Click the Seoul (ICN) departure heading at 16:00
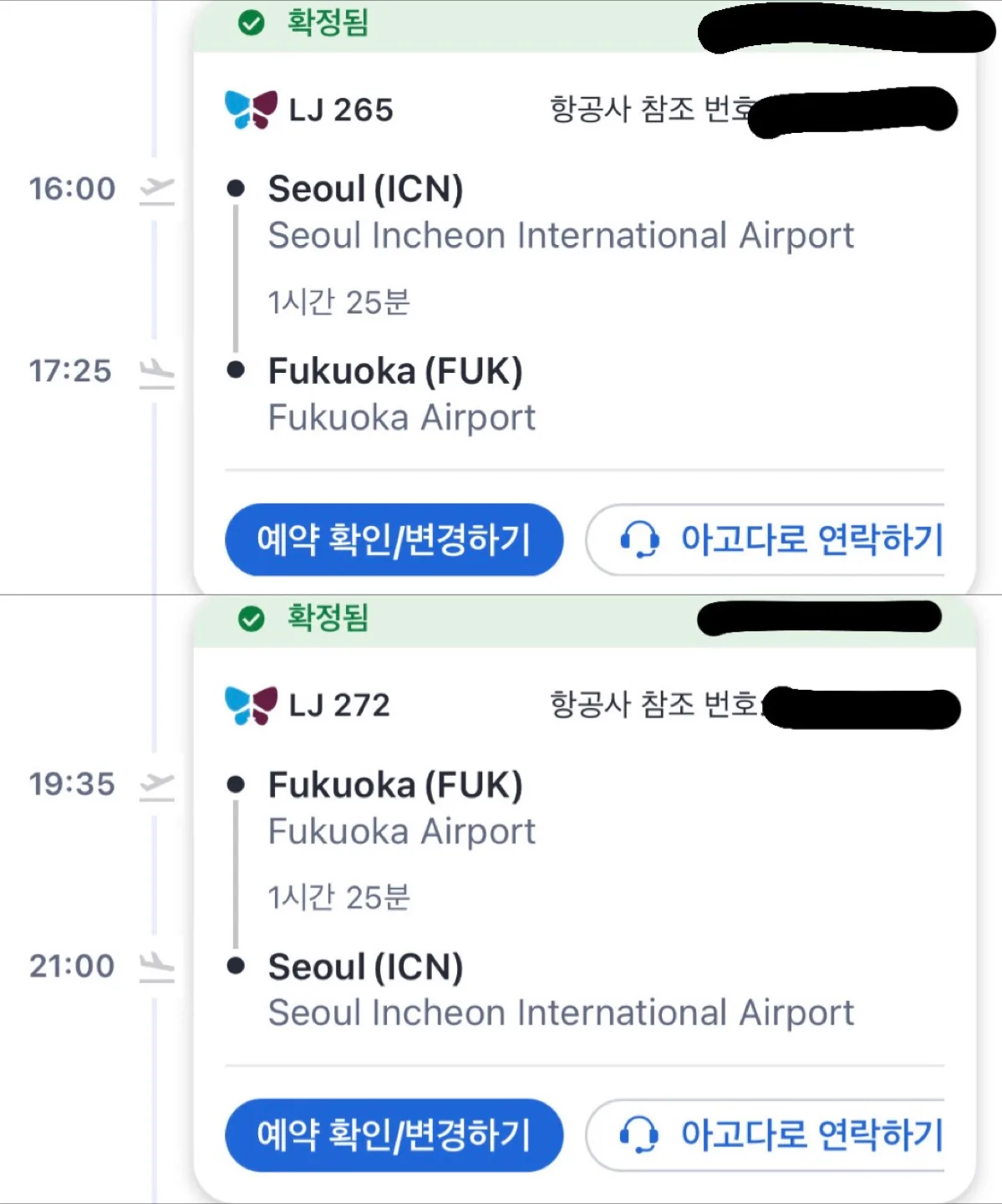Viewport: 1002px width, 1204px height. pyautogui.click(x=366, y=189)
